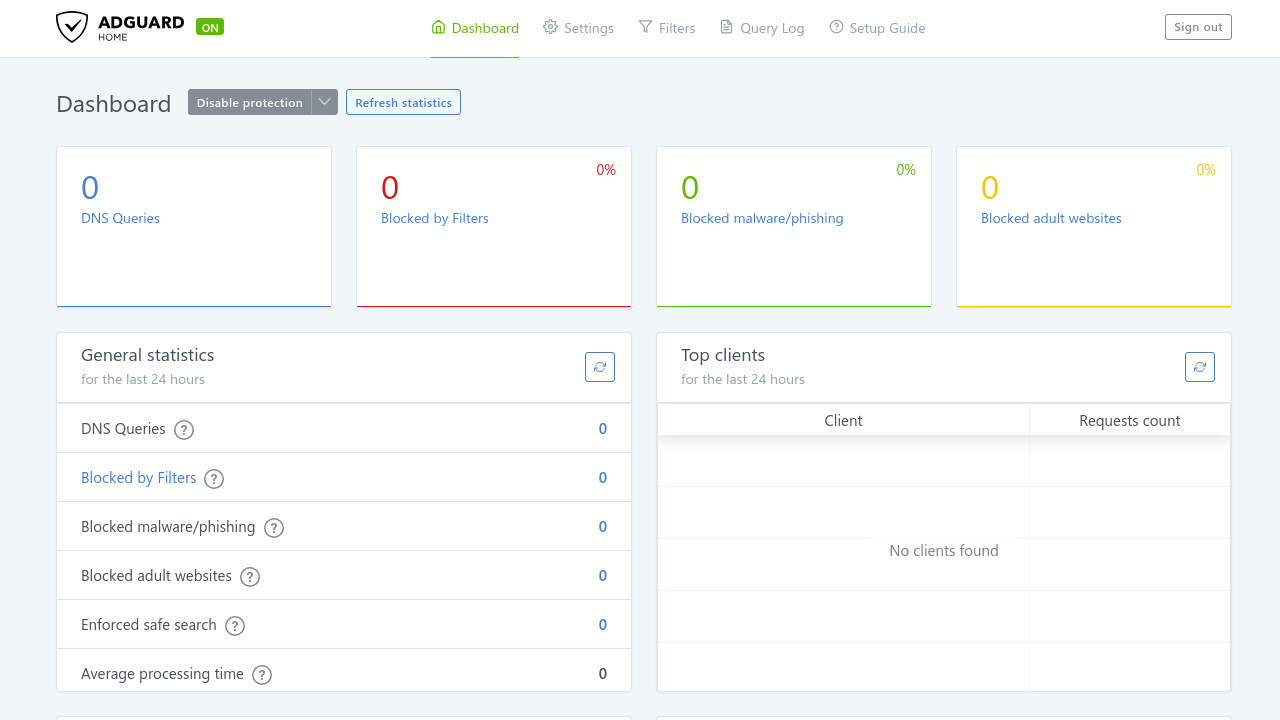
Task: Open the Blocked by Filters link in statistics
Action: [138, 478]
